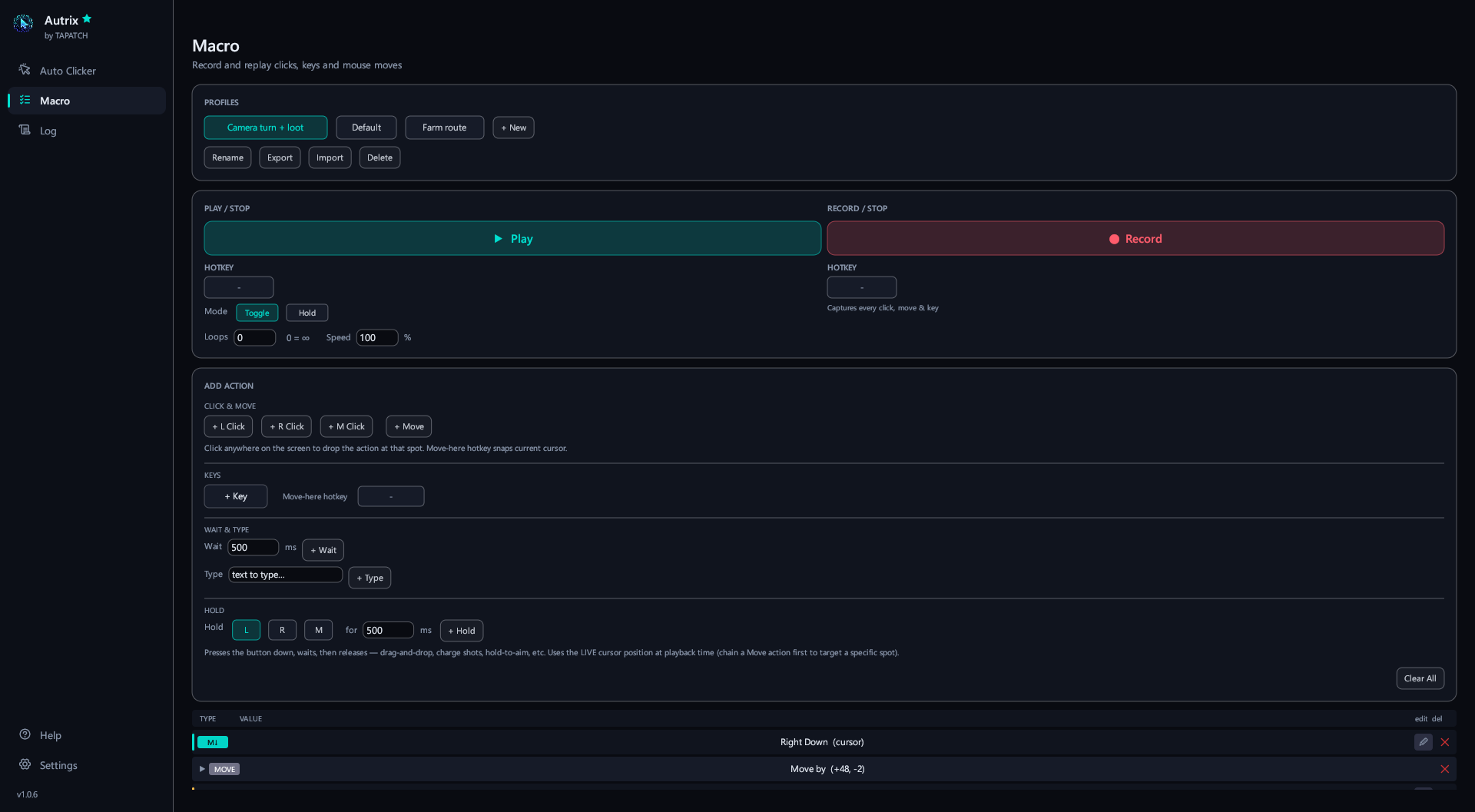Click the Rename profile button
1475x812 pixels.
pos(227,157)
